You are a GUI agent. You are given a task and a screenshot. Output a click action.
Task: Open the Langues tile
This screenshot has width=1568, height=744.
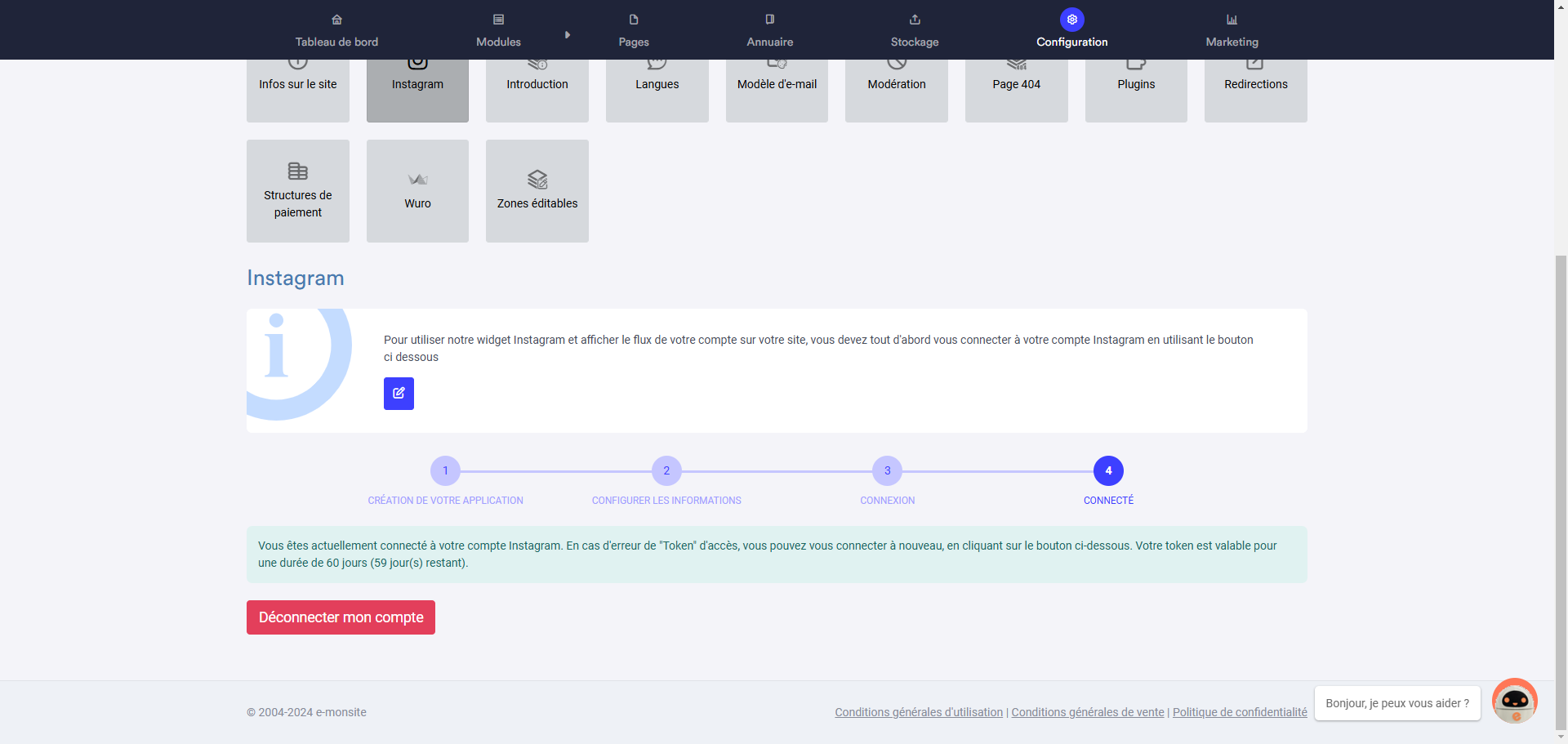point(657,90)
